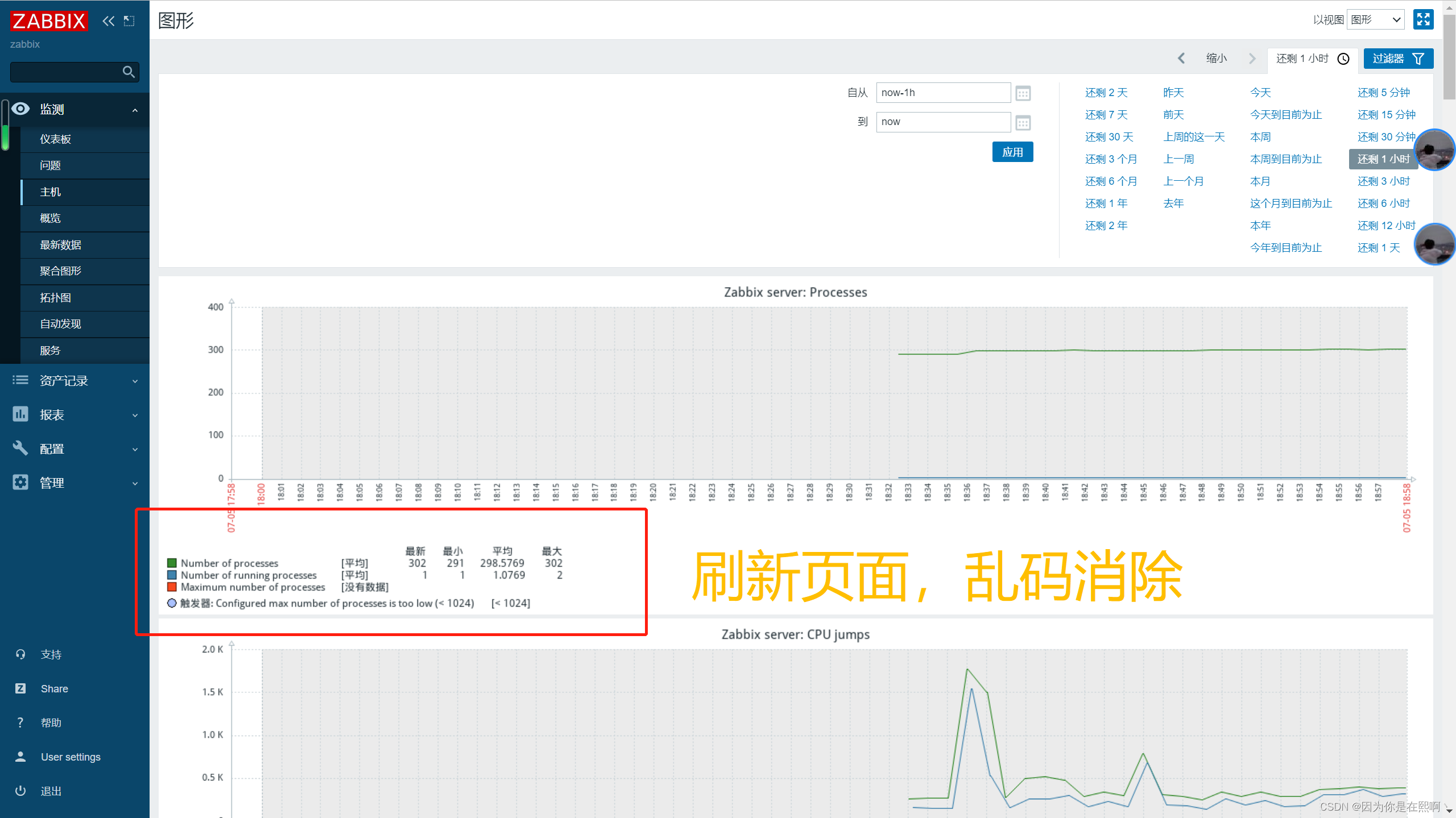The height and width of the screenshot is (818, 1456).
Task: Open 聚合图形 in the sidebar
Action: [85, 271]
